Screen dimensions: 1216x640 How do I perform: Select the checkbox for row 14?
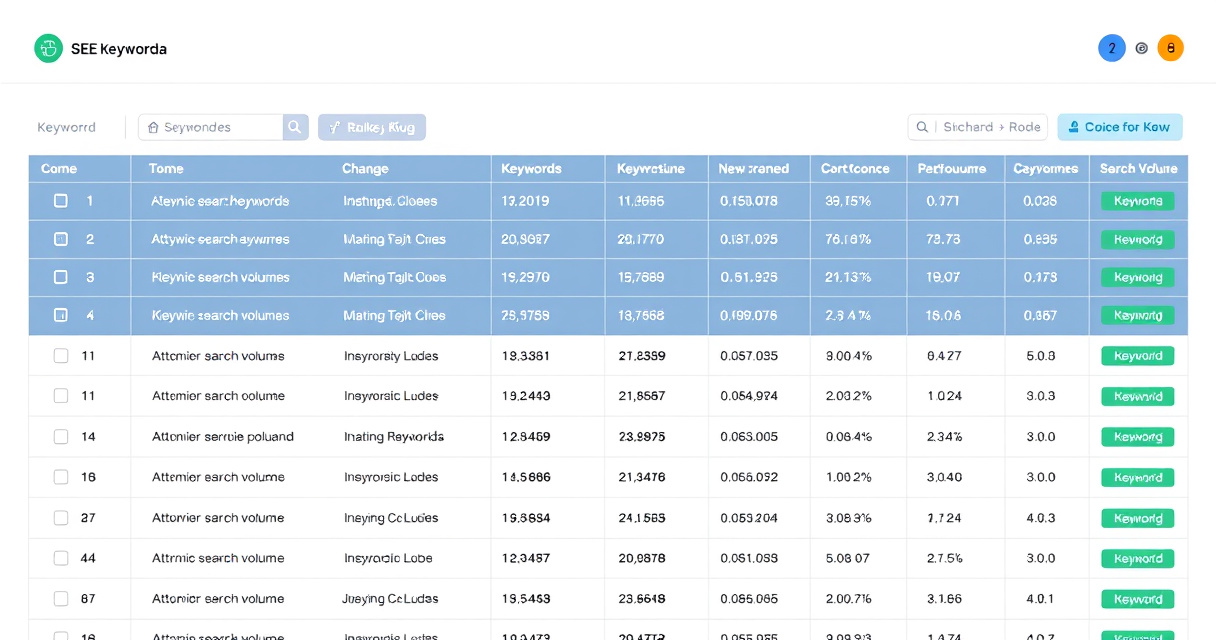(x=61, y=437)
